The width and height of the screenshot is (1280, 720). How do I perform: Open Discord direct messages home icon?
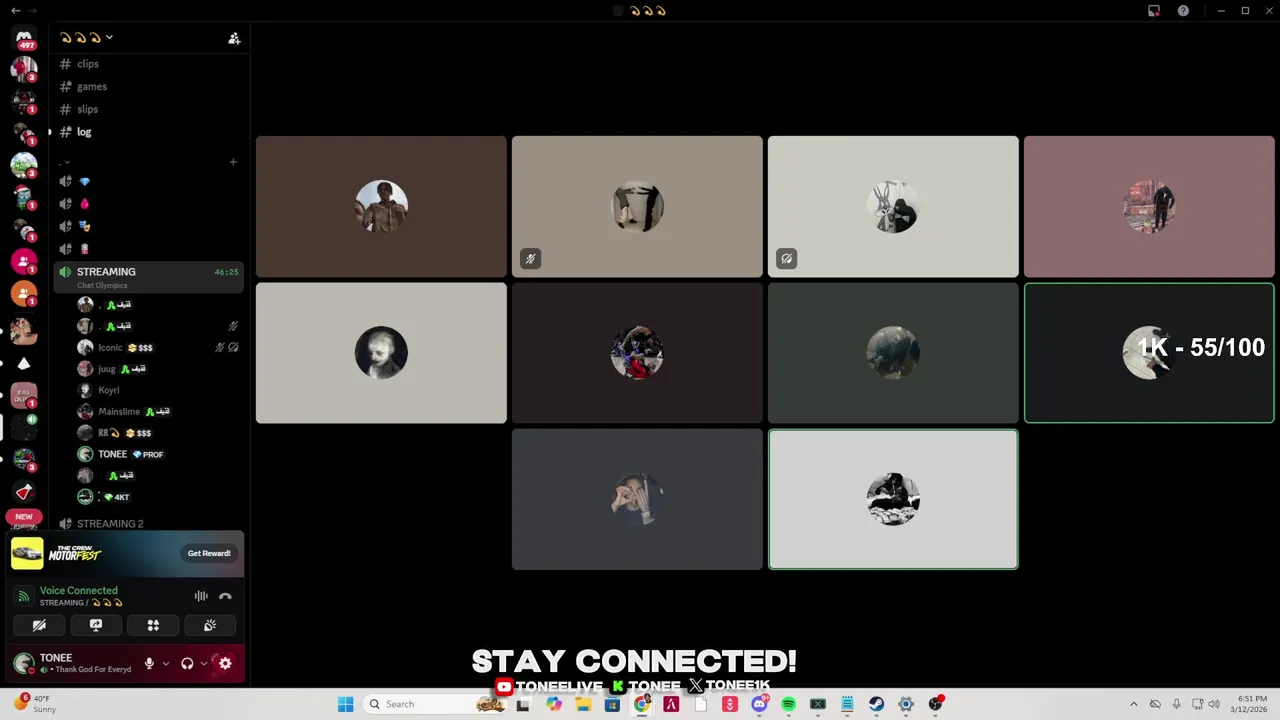(x=24, y=38)
